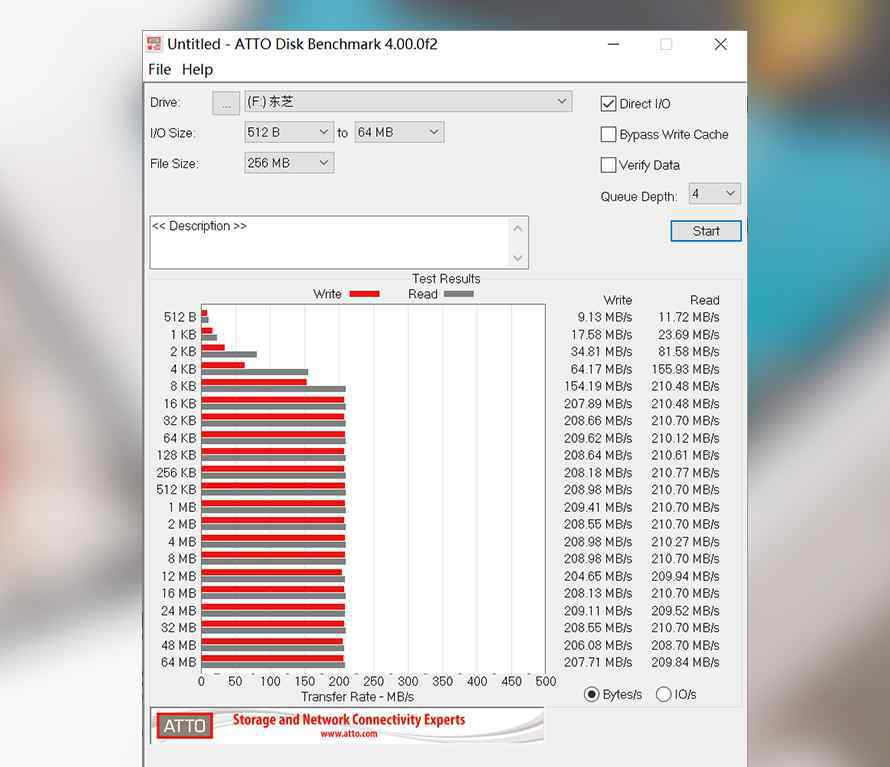Click inside the Description text box
The height and width of the screenshot is (767, 890).
[330, 242]
